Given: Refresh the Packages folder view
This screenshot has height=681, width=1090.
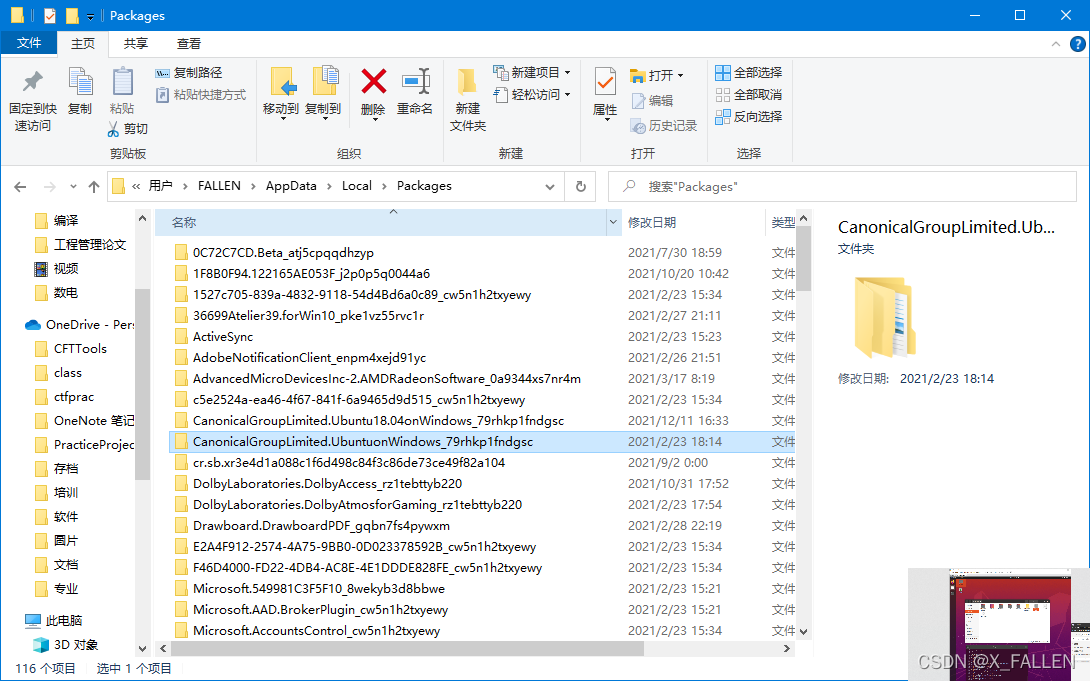Looking at the screenshot, I should pyautogui.click(x=581, y=186).
